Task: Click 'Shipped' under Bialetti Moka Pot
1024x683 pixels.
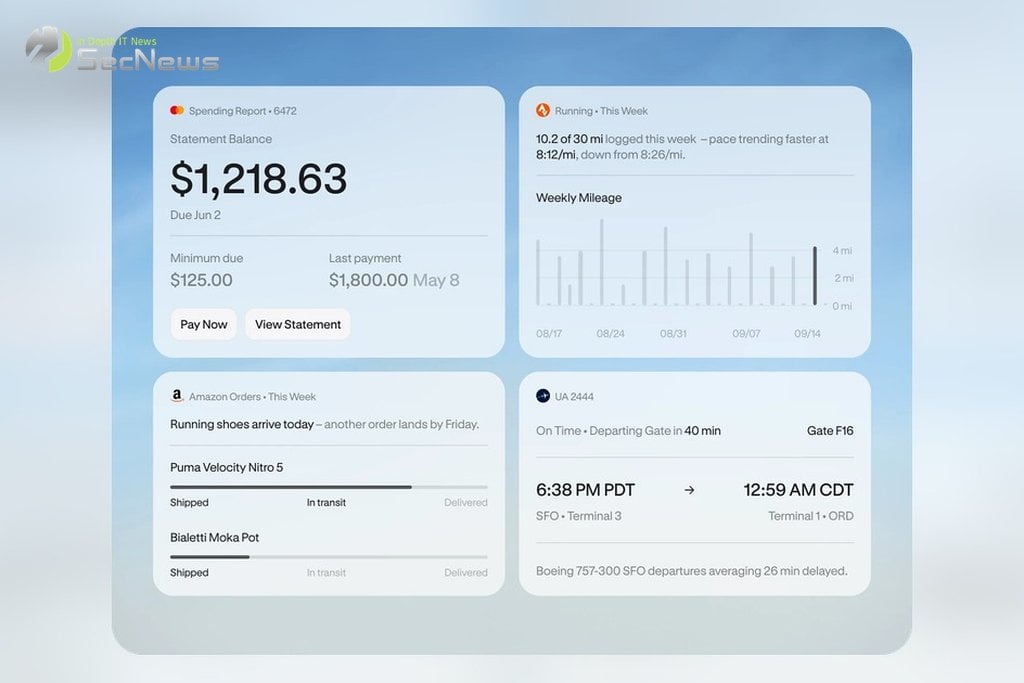Action: [x=189, y=573]
